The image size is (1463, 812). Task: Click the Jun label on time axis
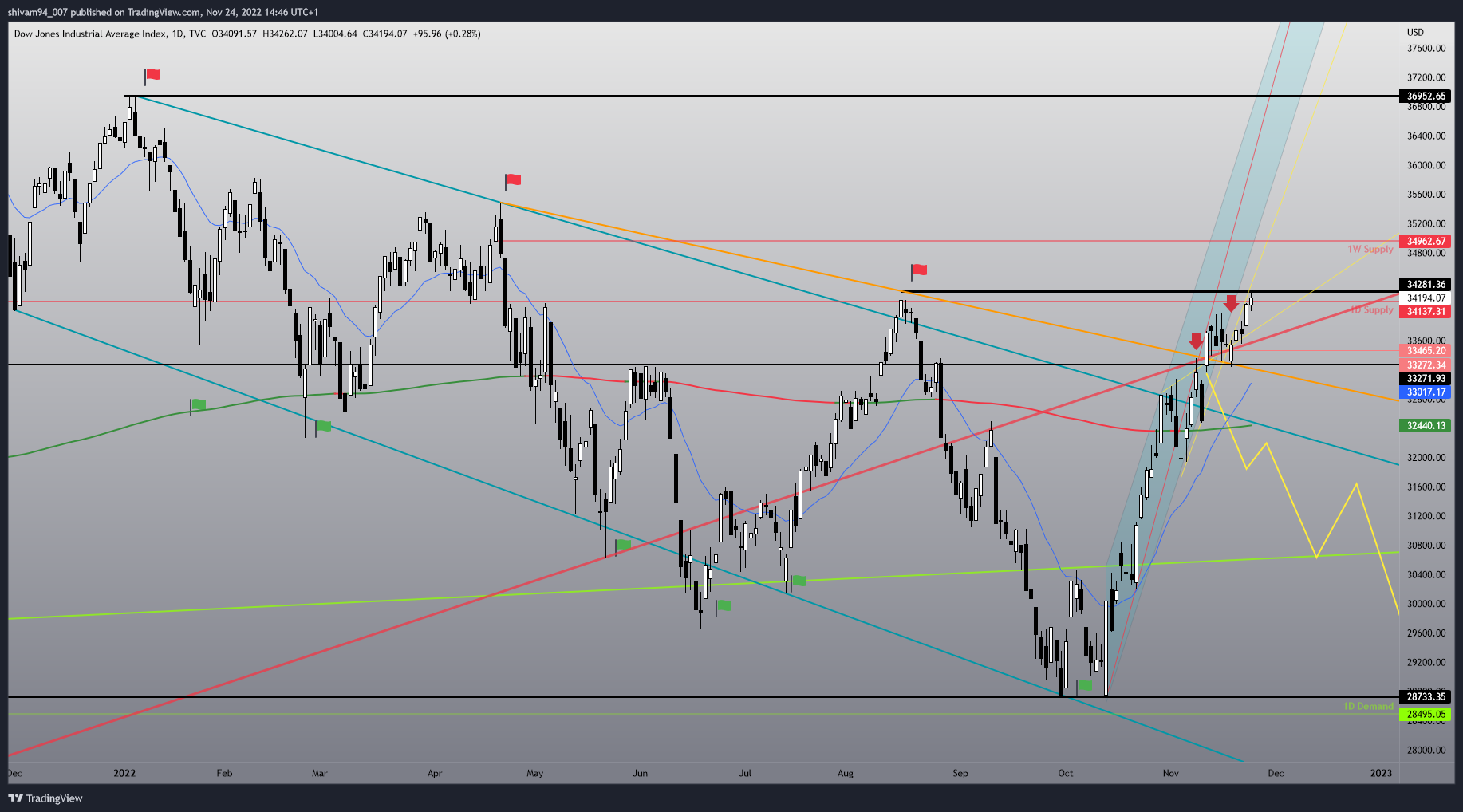640,774
